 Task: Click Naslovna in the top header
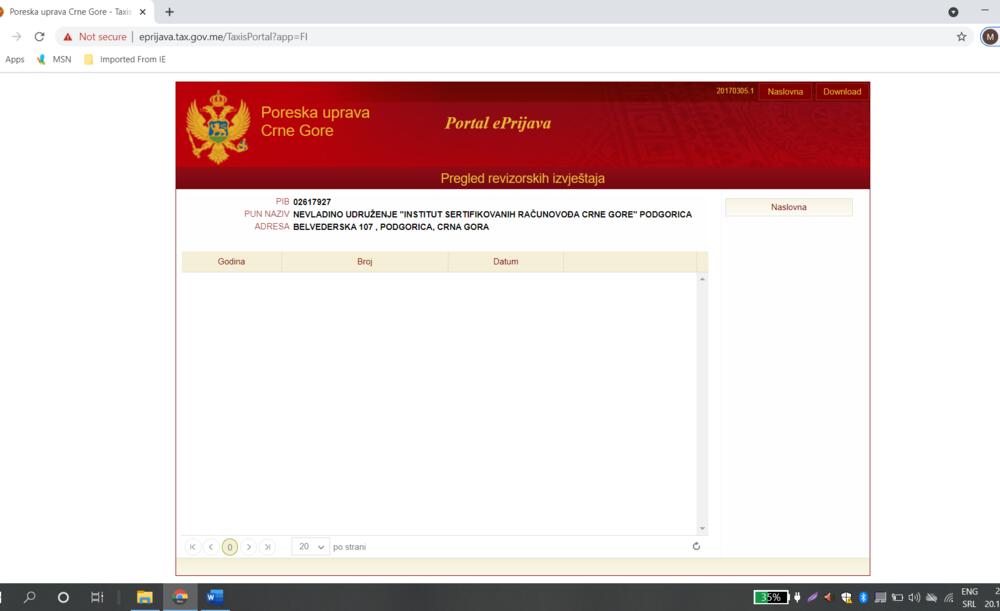(785, 91)
